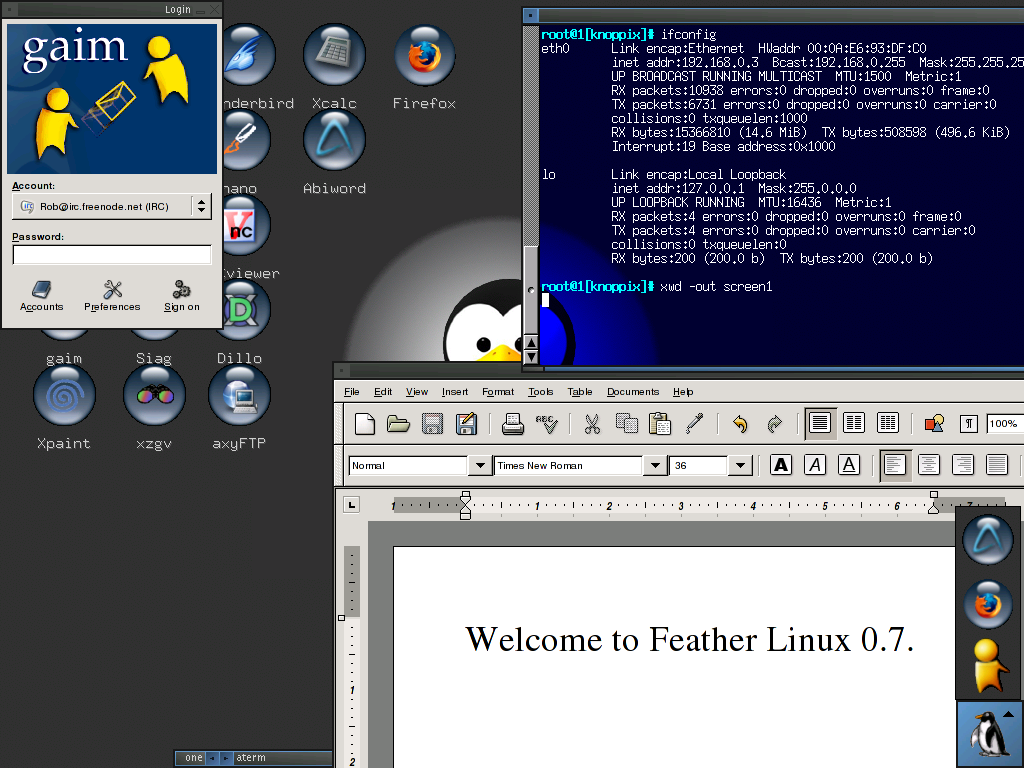This screenshot has width=1024, height=768.
Task: Open the Print dialog via printer icon
Action: (513, 423)
